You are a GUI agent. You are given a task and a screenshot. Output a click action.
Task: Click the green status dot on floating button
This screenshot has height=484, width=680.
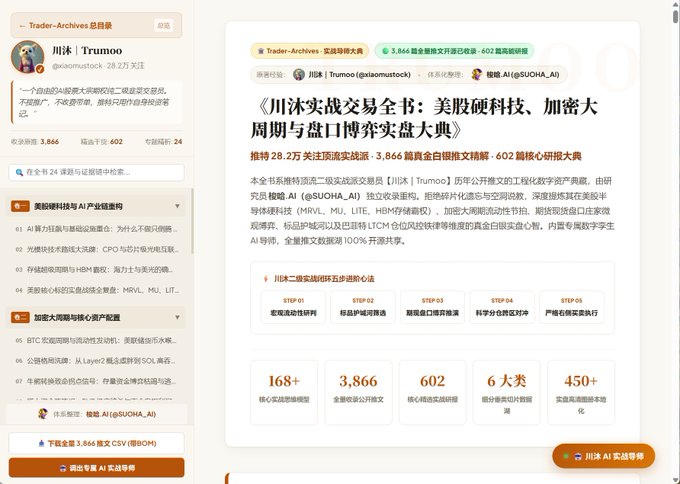click(566, 456)
